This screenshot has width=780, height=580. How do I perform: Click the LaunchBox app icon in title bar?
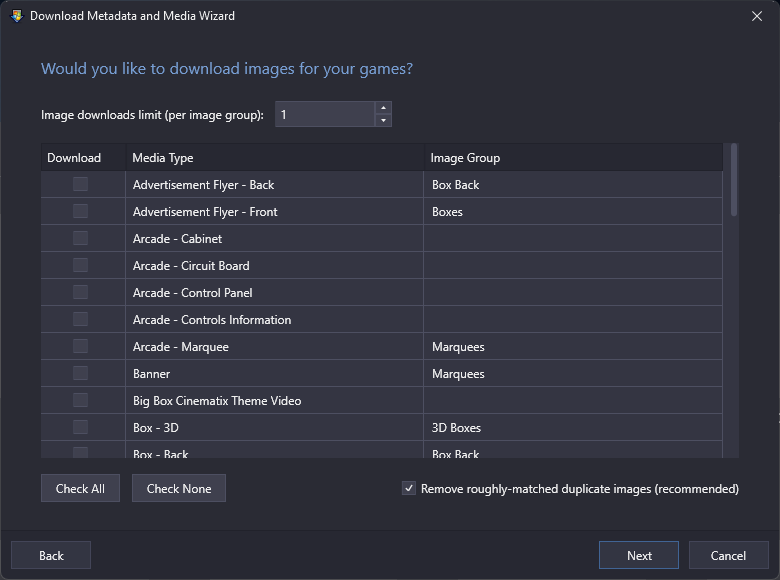[17, 16]
